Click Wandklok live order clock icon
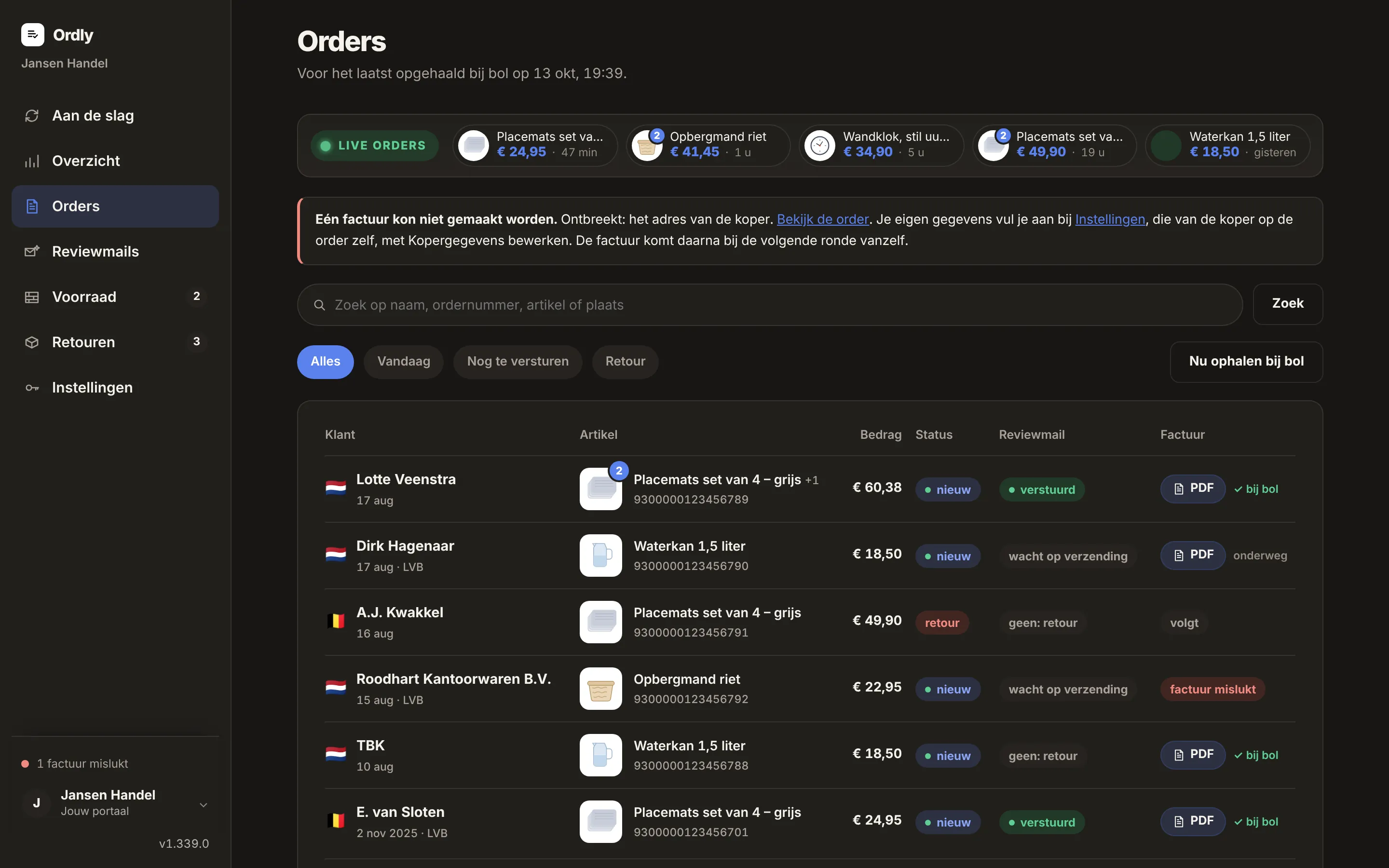Viewport: 1389px width, 868px height. pos(819,145)
